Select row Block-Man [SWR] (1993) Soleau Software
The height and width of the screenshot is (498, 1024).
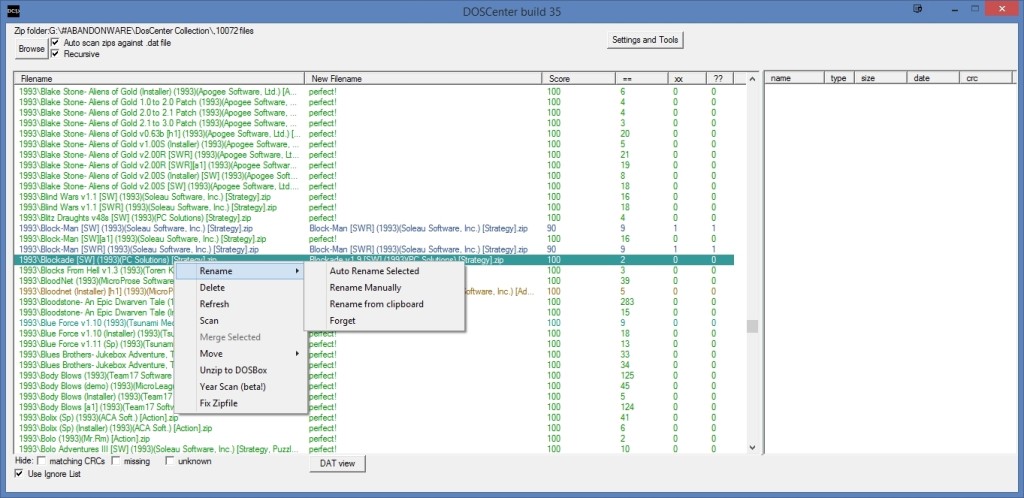[374, 249]
